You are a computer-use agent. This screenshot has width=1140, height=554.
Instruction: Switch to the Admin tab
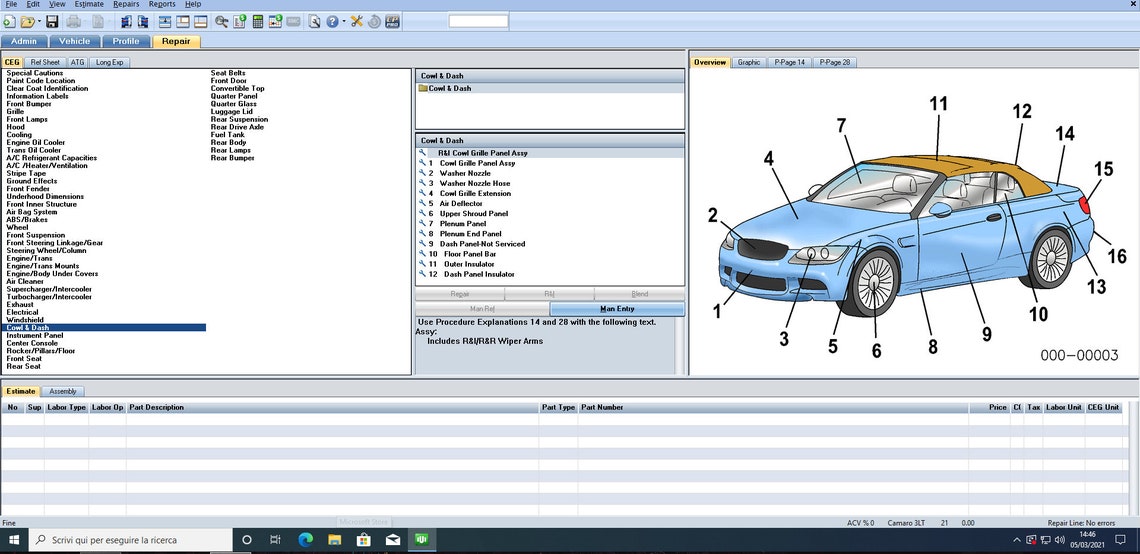pos(25,41)
